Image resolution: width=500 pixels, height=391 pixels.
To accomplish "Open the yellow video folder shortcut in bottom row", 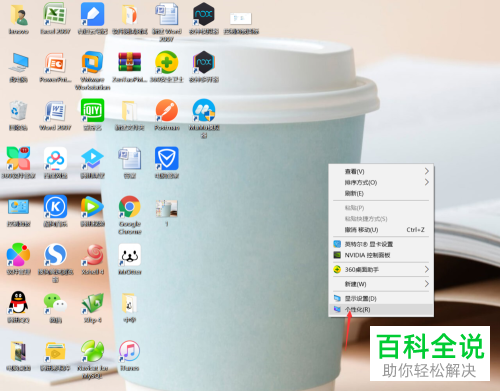I will (x=55, y=352).
